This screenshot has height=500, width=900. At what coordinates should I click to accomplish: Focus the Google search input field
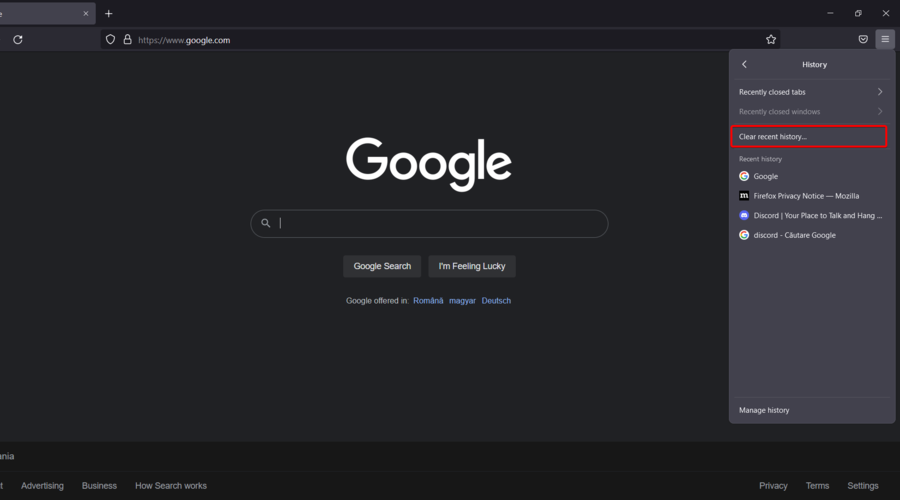pos(429,223)
